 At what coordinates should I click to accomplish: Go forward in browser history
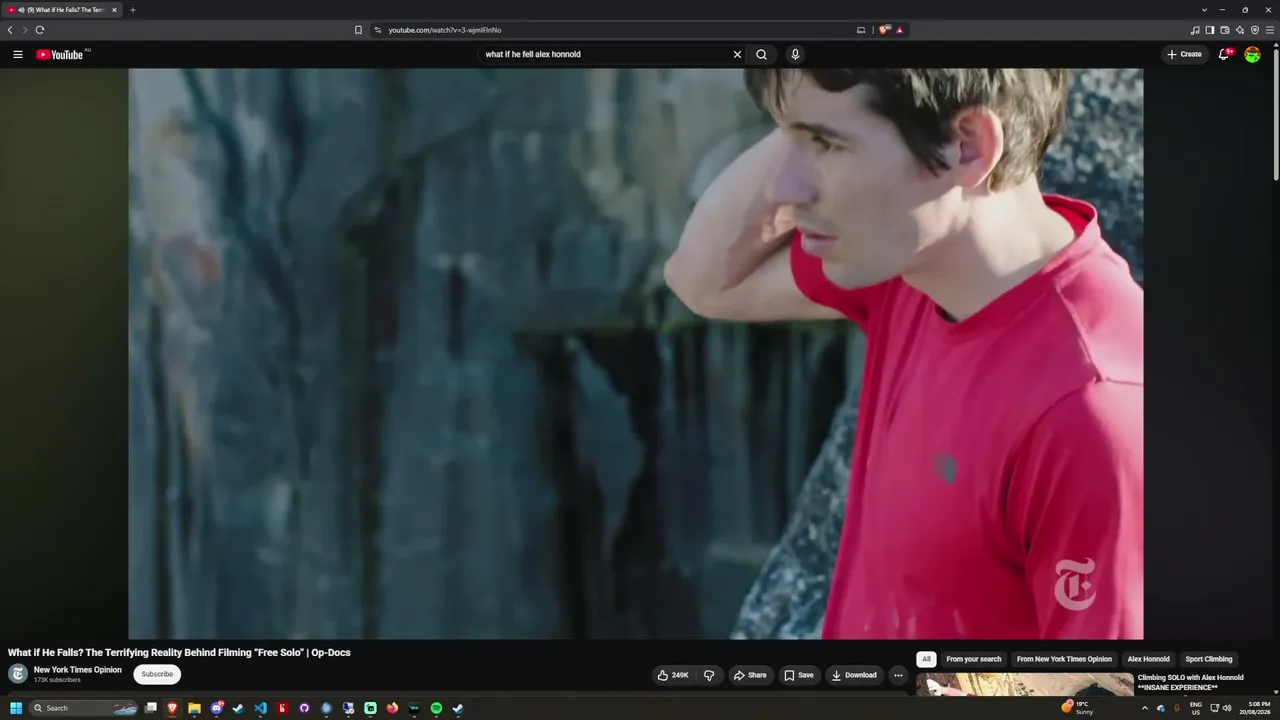(25, 30)
